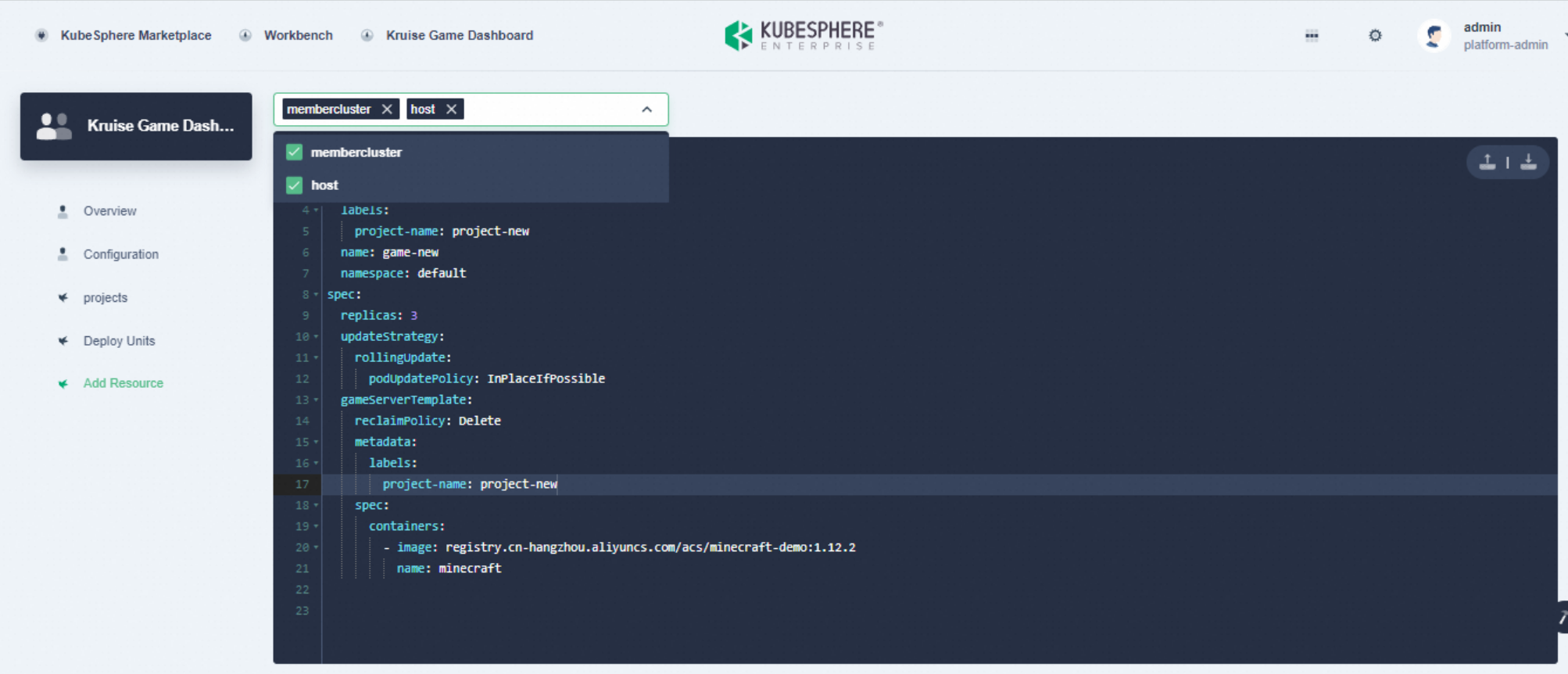Click the Kruise Game Dashboard nav icon

(367, 35)
